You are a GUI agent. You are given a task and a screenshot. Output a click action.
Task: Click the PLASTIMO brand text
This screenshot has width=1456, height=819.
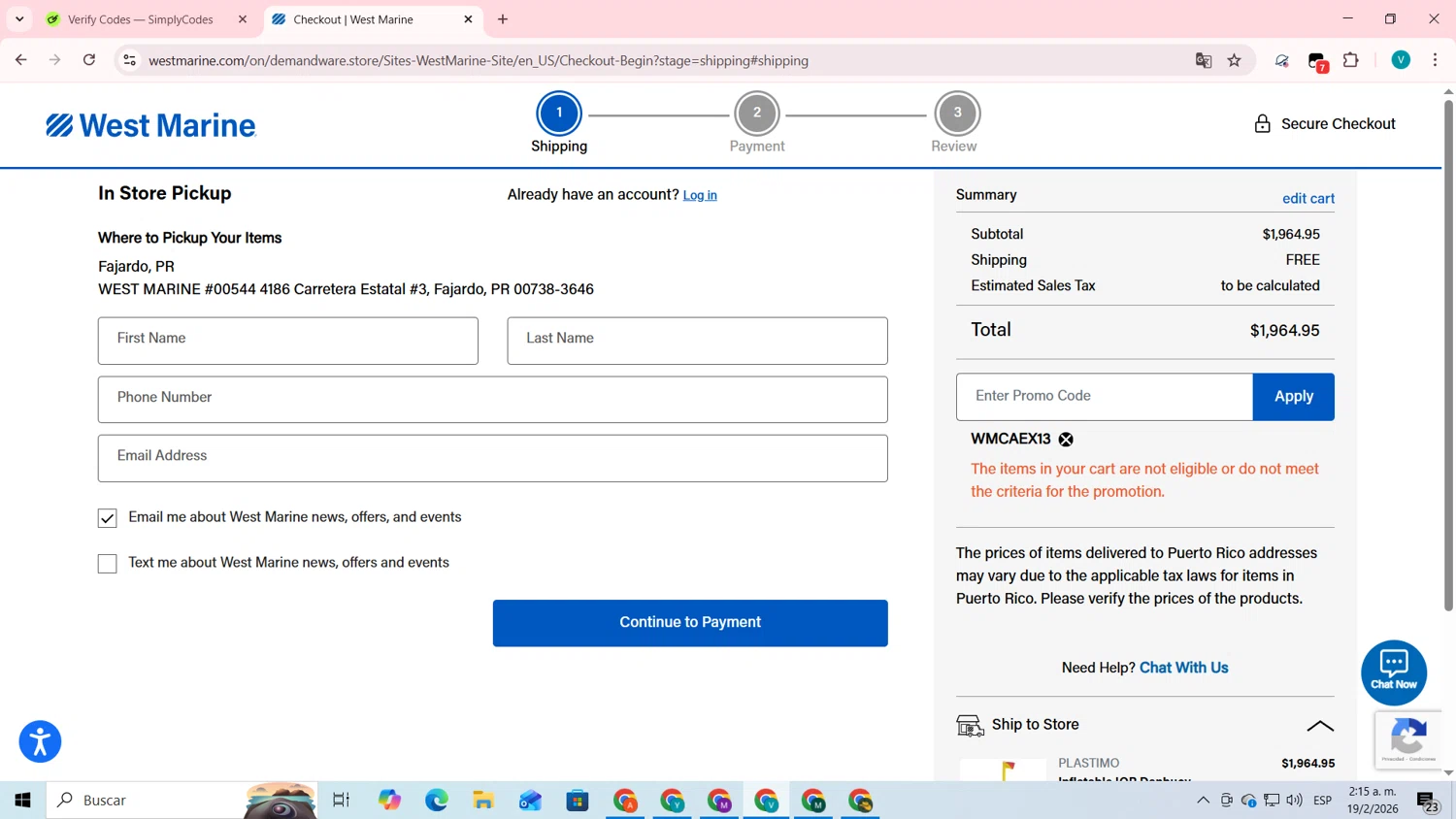click(x=1088, y=764)
